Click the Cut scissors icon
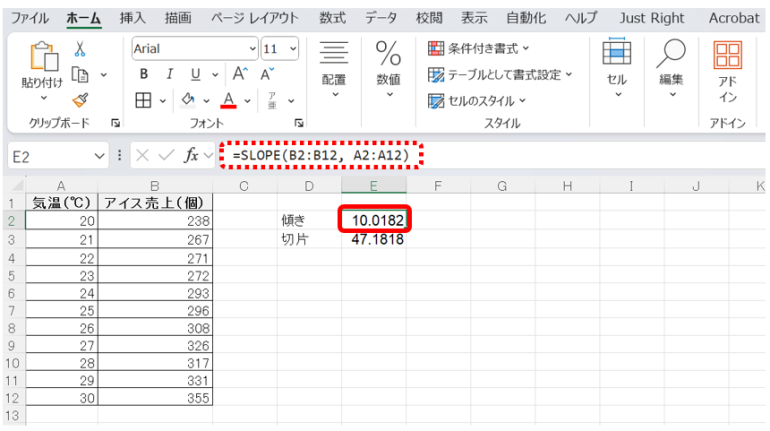770x431 pixels. click(x=80, y=49)
